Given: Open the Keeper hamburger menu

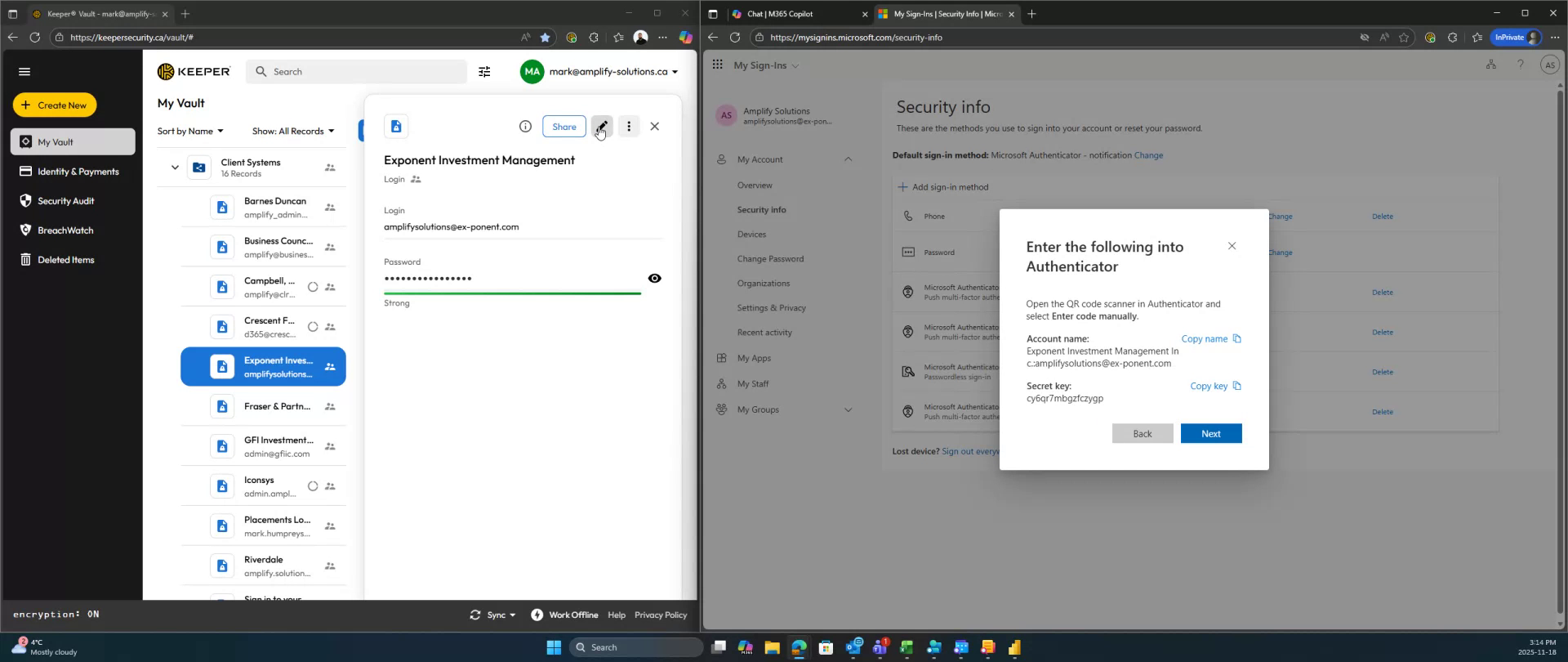Looking at the screenshot, I should 24,72.
